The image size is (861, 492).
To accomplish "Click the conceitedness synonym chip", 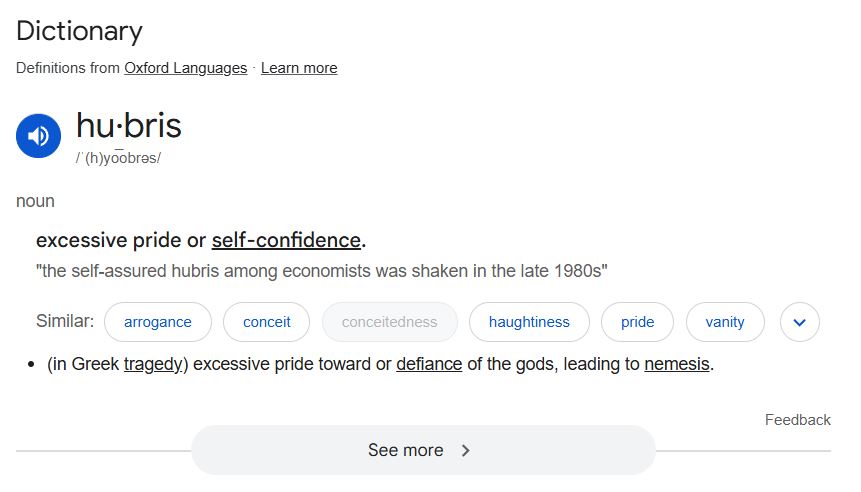I will pos(389,322).
